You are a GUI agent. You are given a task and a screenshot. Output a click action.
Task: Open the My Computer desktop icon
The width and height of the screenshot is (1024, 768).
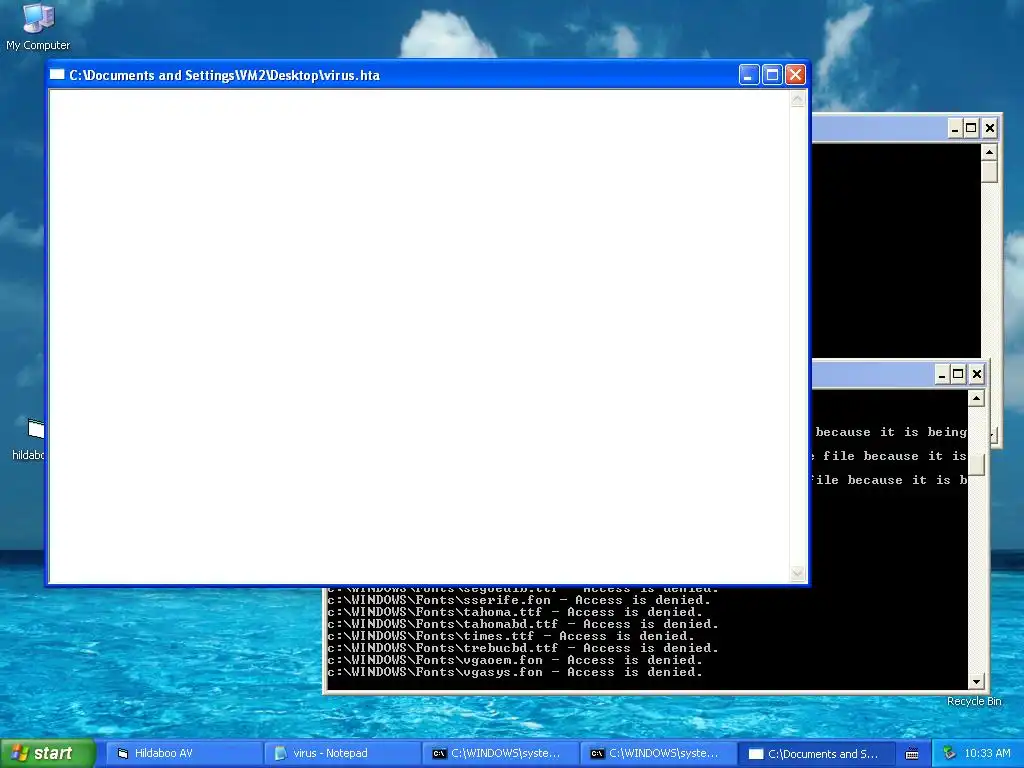(38, 27)
